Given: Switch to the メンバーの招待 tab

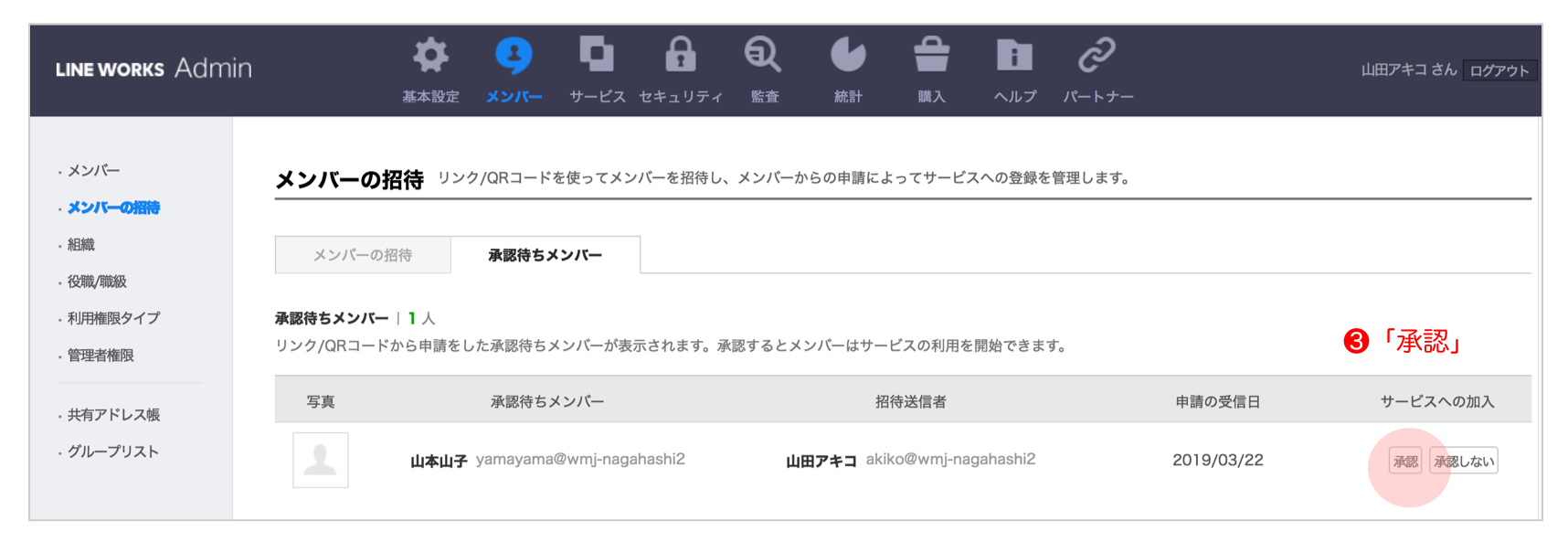Looking at the screenshot, I should (363, 255).
